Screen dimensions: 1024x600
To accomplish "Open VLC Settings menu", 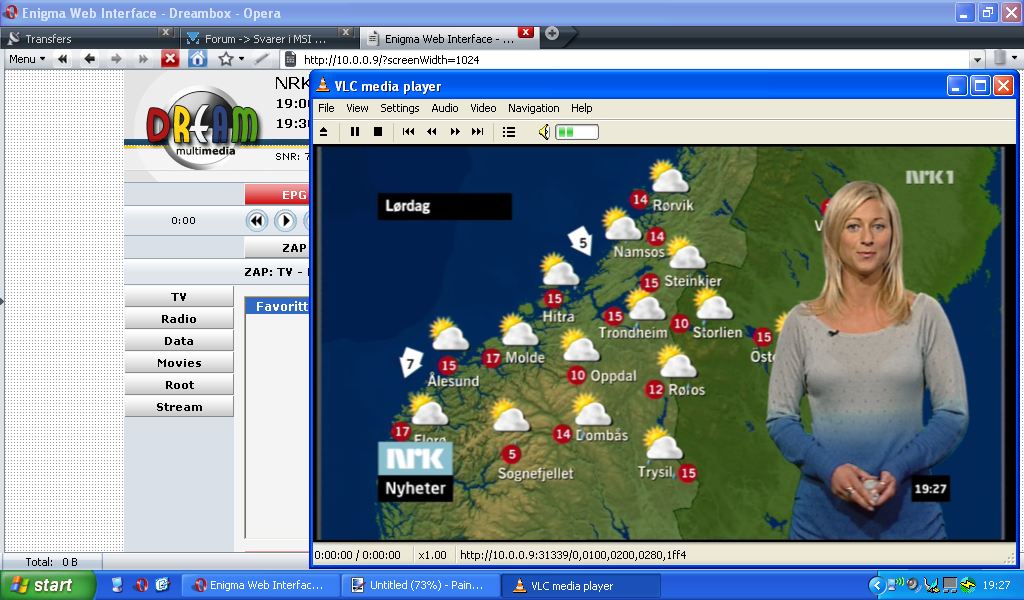I will [400, 108].
